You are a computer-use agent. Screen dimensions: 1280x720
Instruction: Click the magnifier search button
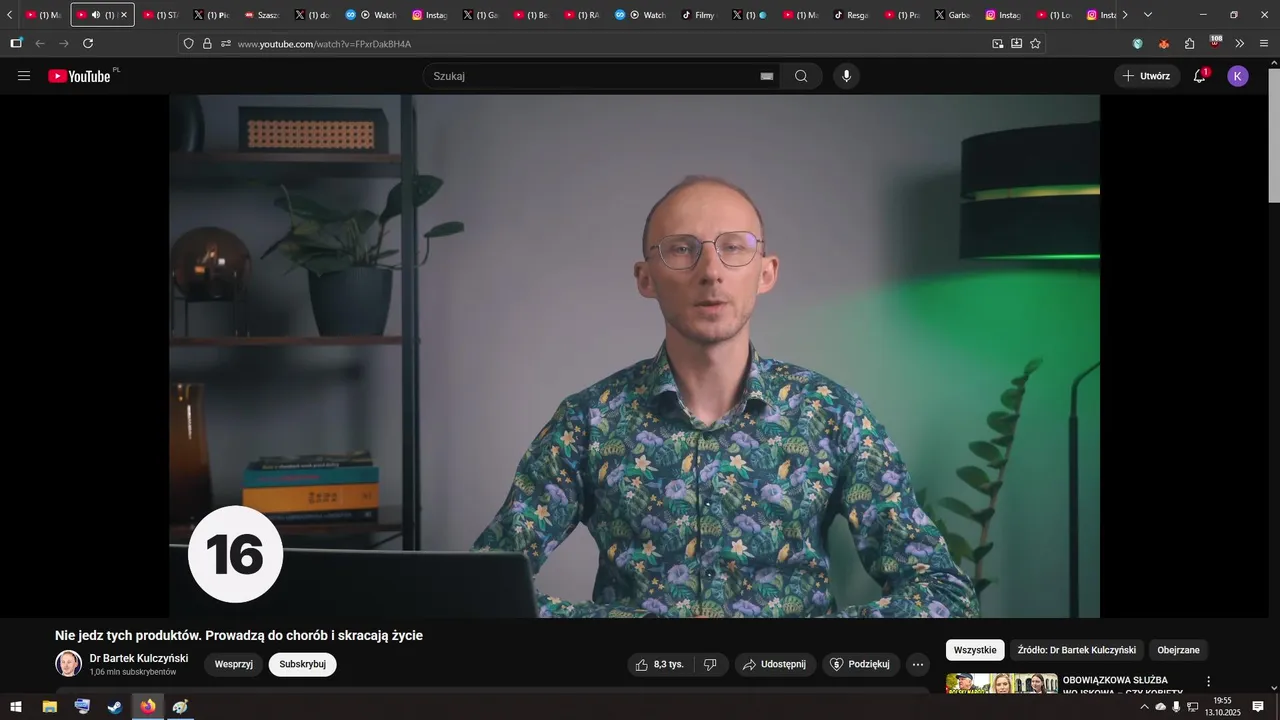click(801, 76)
